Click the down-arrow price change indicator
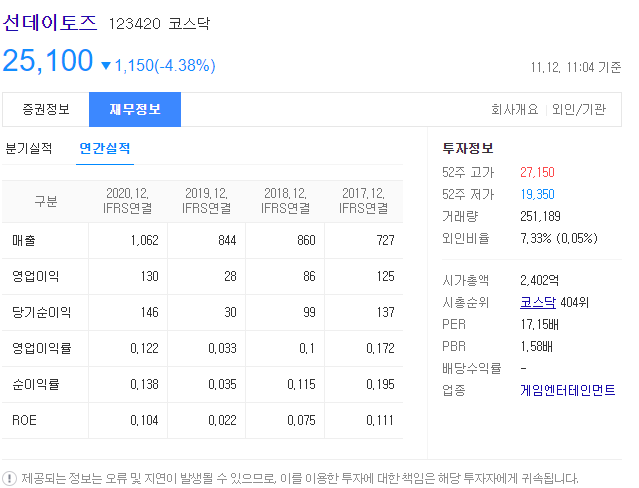This screenshot has height=488, width=639. (x=106, y=65)
